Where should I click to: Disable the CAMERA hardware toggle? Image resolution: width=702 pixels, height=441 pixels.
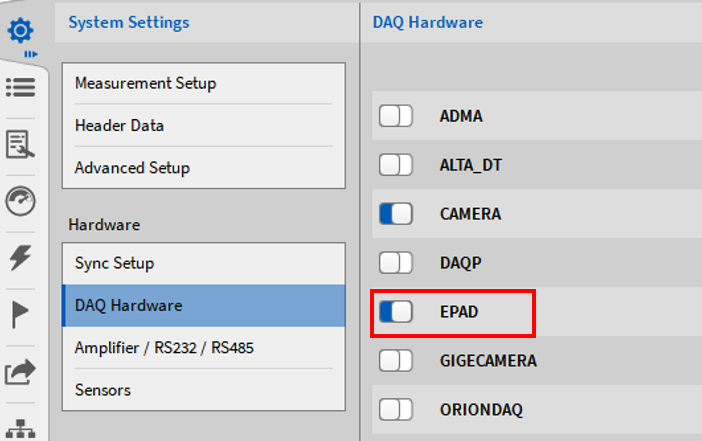396,214
